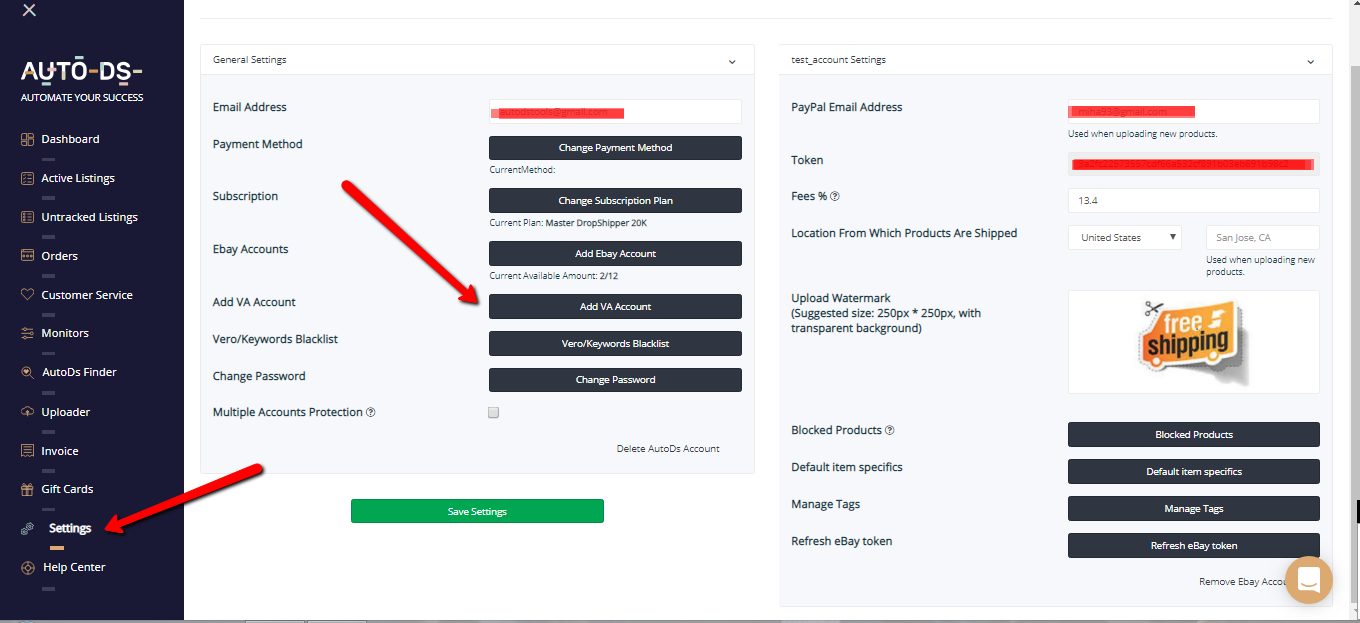Click the AutoDs Finder search icon
Image resolution: width=1360 pixels, height=623 pixels.
click(28, 372)
